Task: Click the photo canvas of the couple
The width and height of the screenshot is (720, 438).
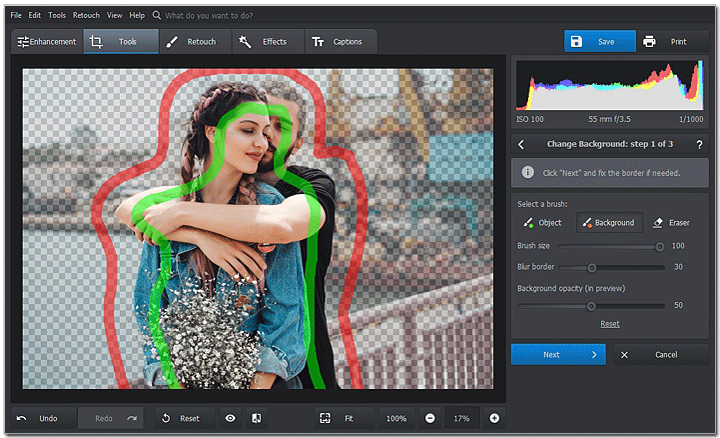Action: tap(258, 229)
